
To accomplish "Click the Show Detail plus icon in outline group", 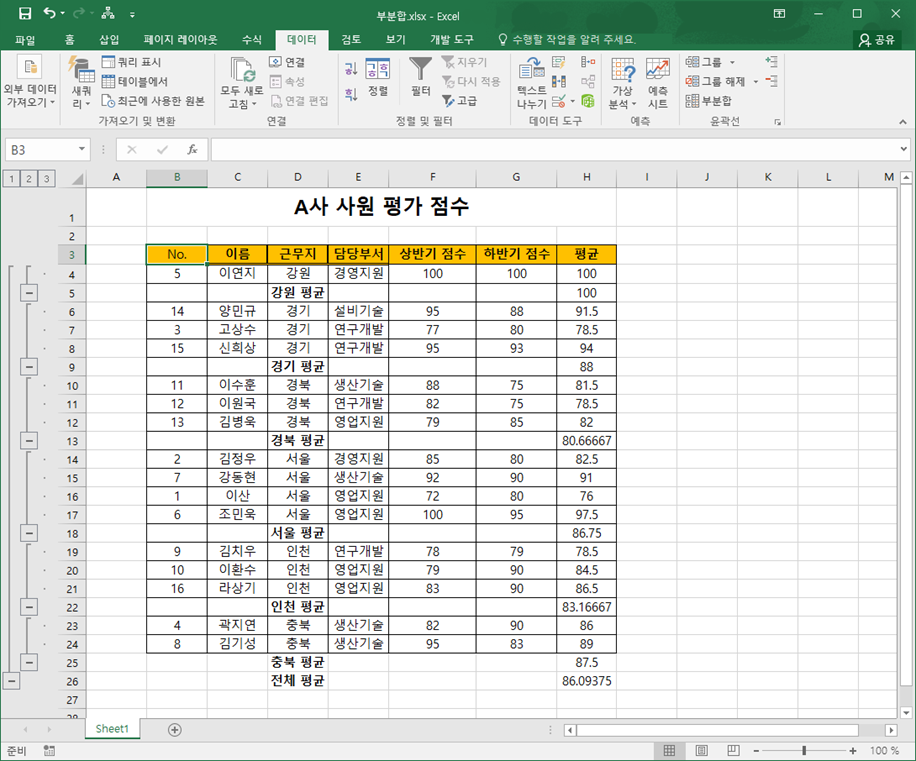I will click(771, 61).
